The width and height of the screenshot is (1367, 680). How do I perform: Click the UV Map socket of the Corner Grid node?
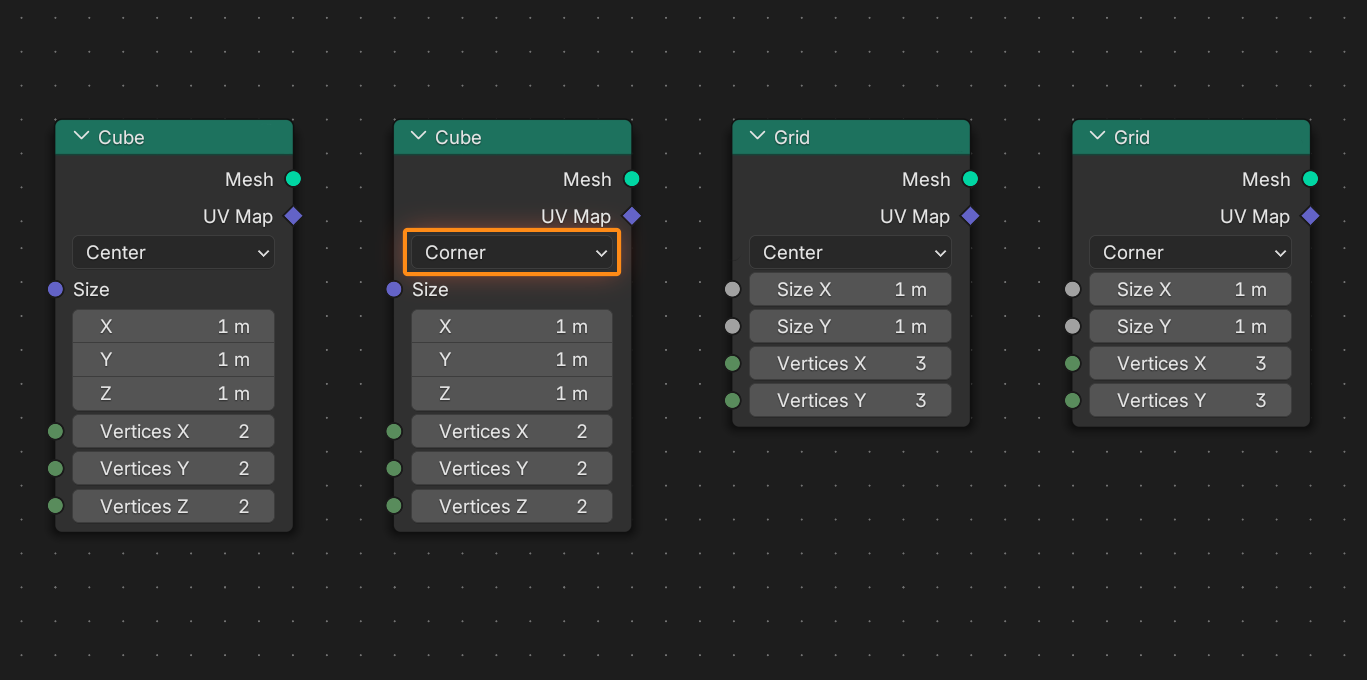tap(1310, 216)
